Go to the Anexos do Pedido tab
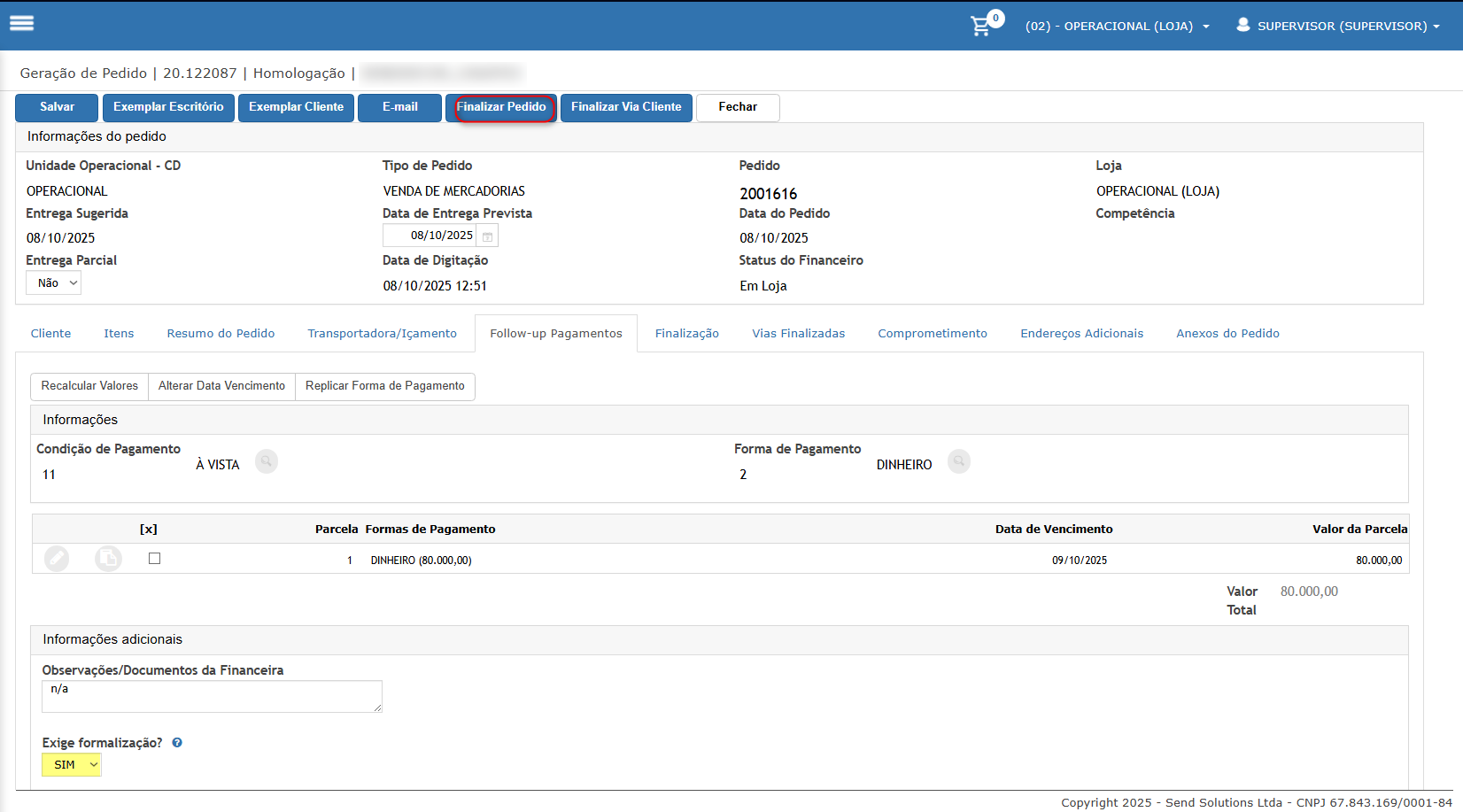 (x=1227, y=334)
